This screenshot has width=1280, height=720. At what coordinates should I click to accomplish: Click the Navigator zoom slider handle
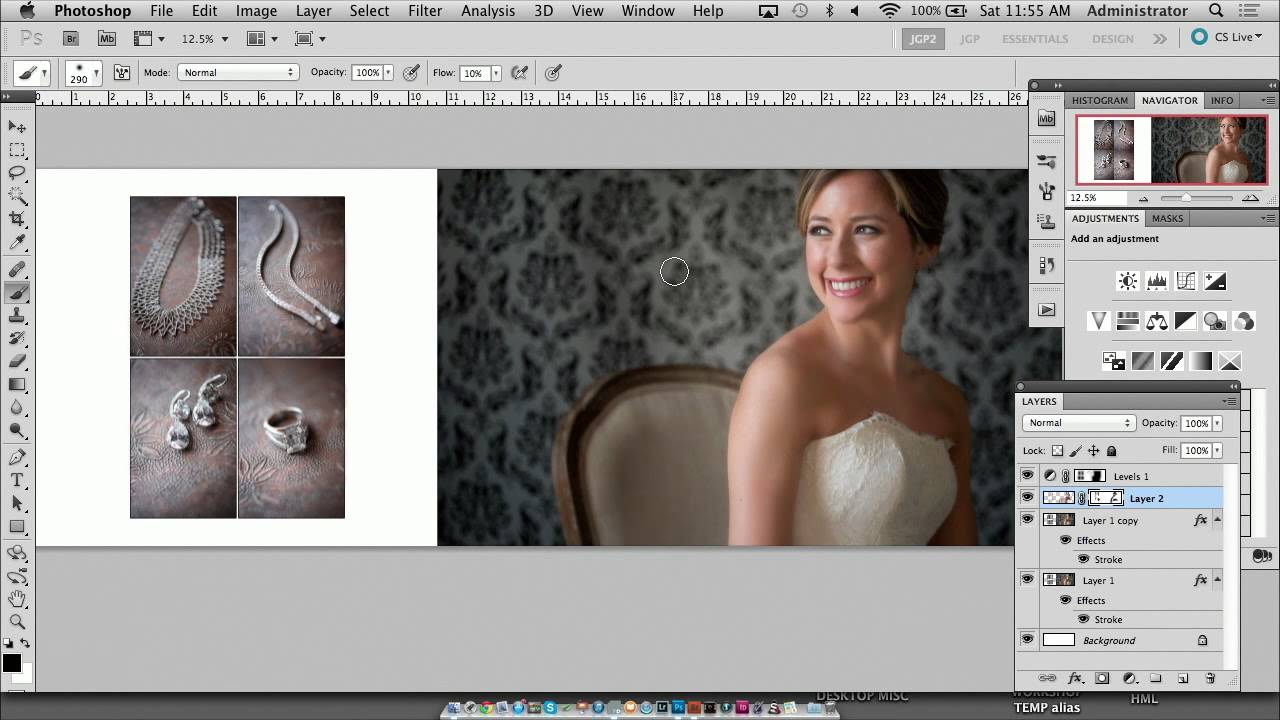(1186, 198)
